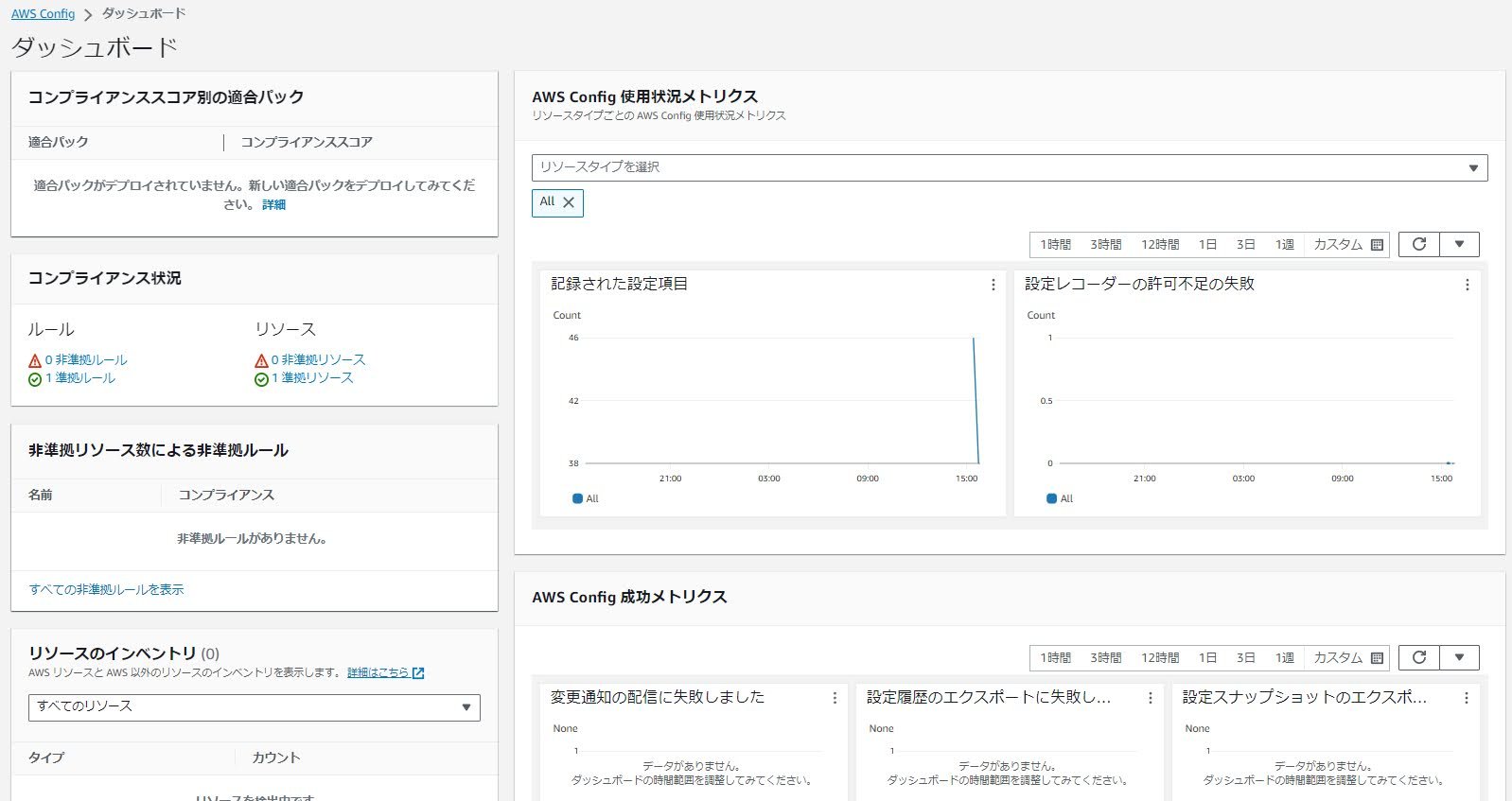
Task: Select 3時間 range in success metrics
Action: click(x=1105, y=658)
